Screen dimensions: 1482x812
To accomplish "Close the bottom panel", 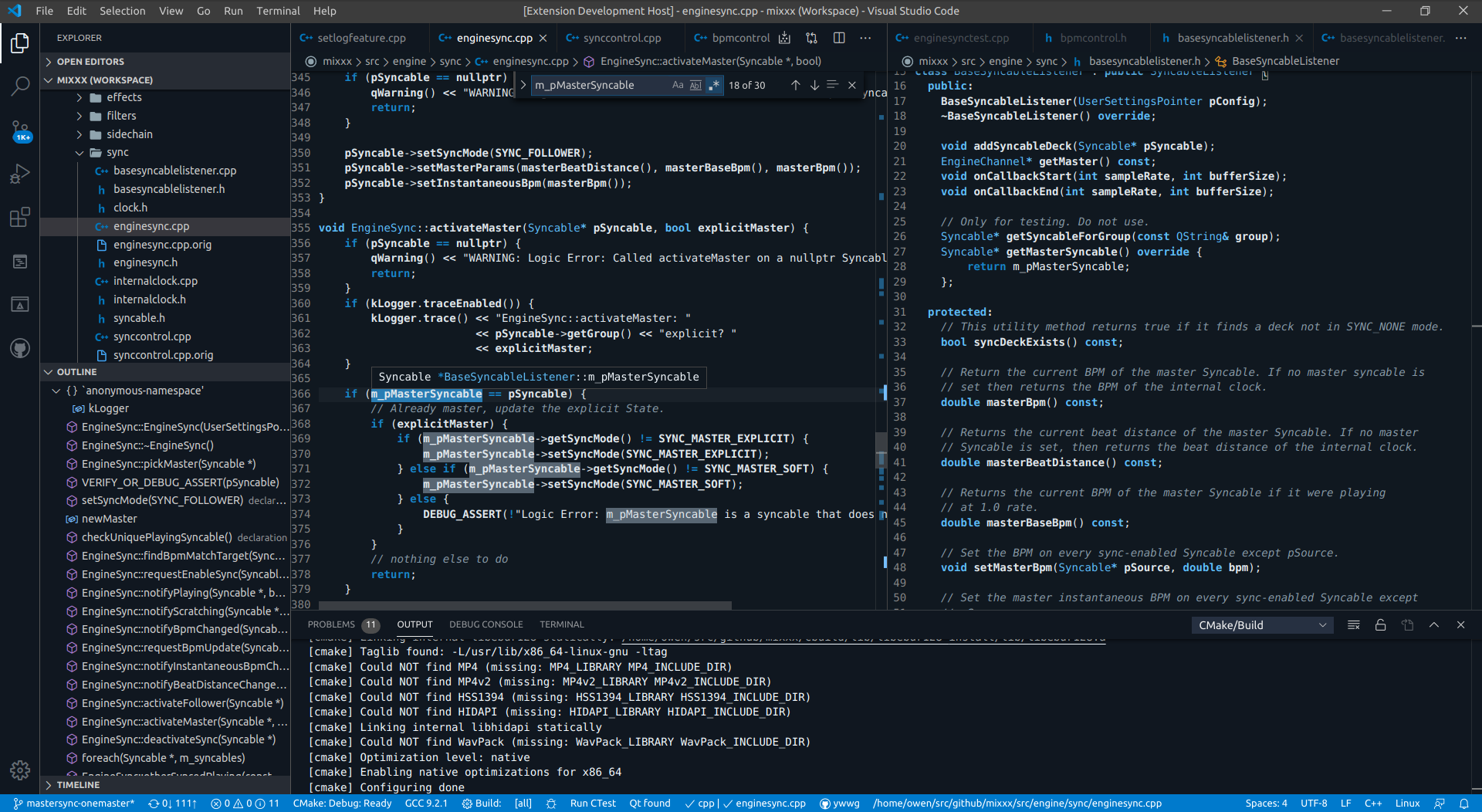I will coord(1460,625).
